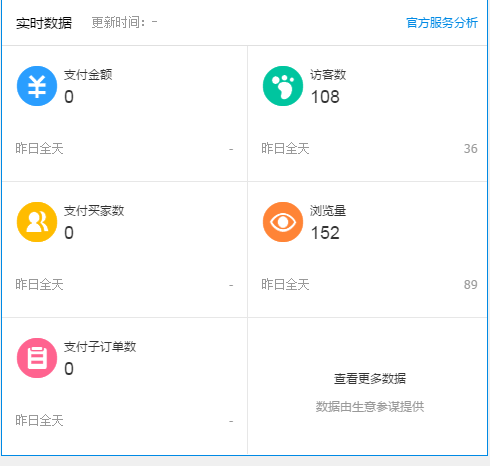Click the 支付买家数 label
The image size is (490, 466).
pyautogui.click(x=94, y=211)
